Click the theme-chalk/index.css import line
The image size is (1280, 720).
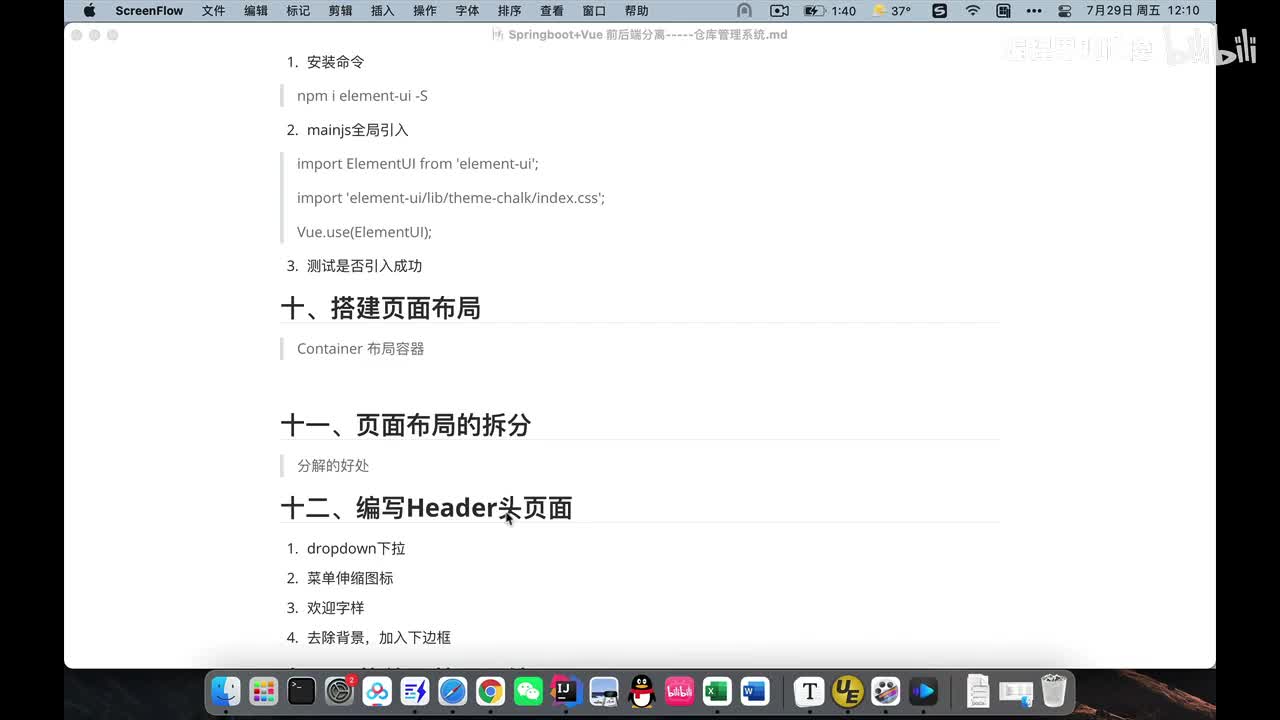tap(451, 198)
